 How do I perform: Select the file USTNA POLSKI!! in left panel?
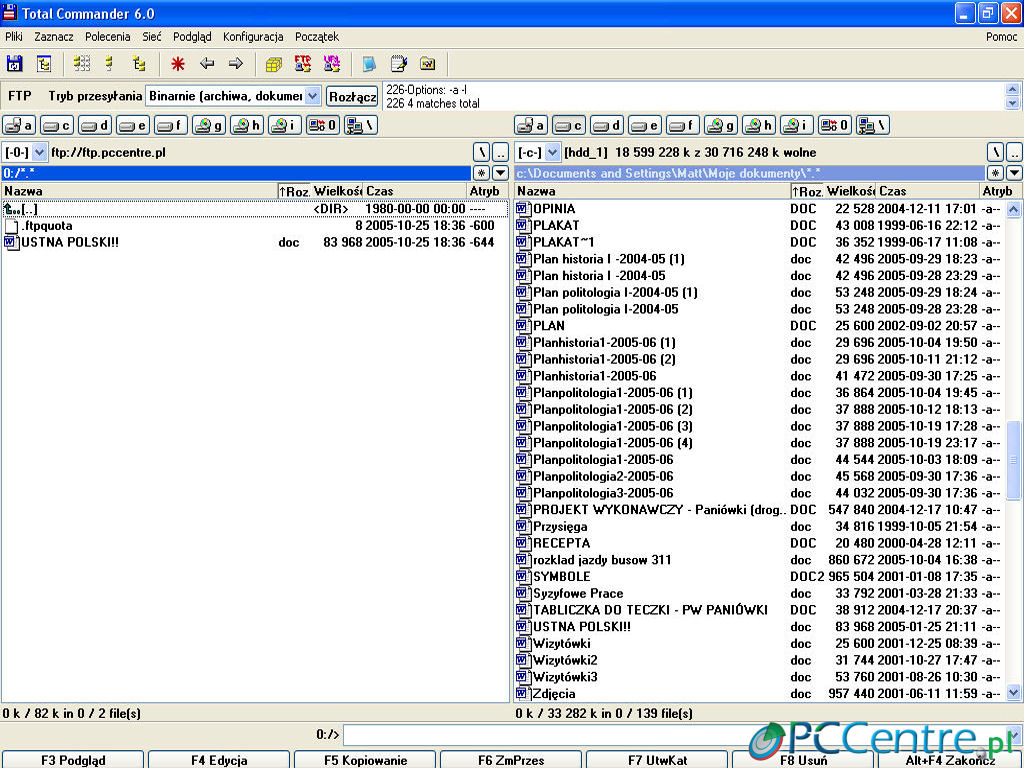click(70, 242)
